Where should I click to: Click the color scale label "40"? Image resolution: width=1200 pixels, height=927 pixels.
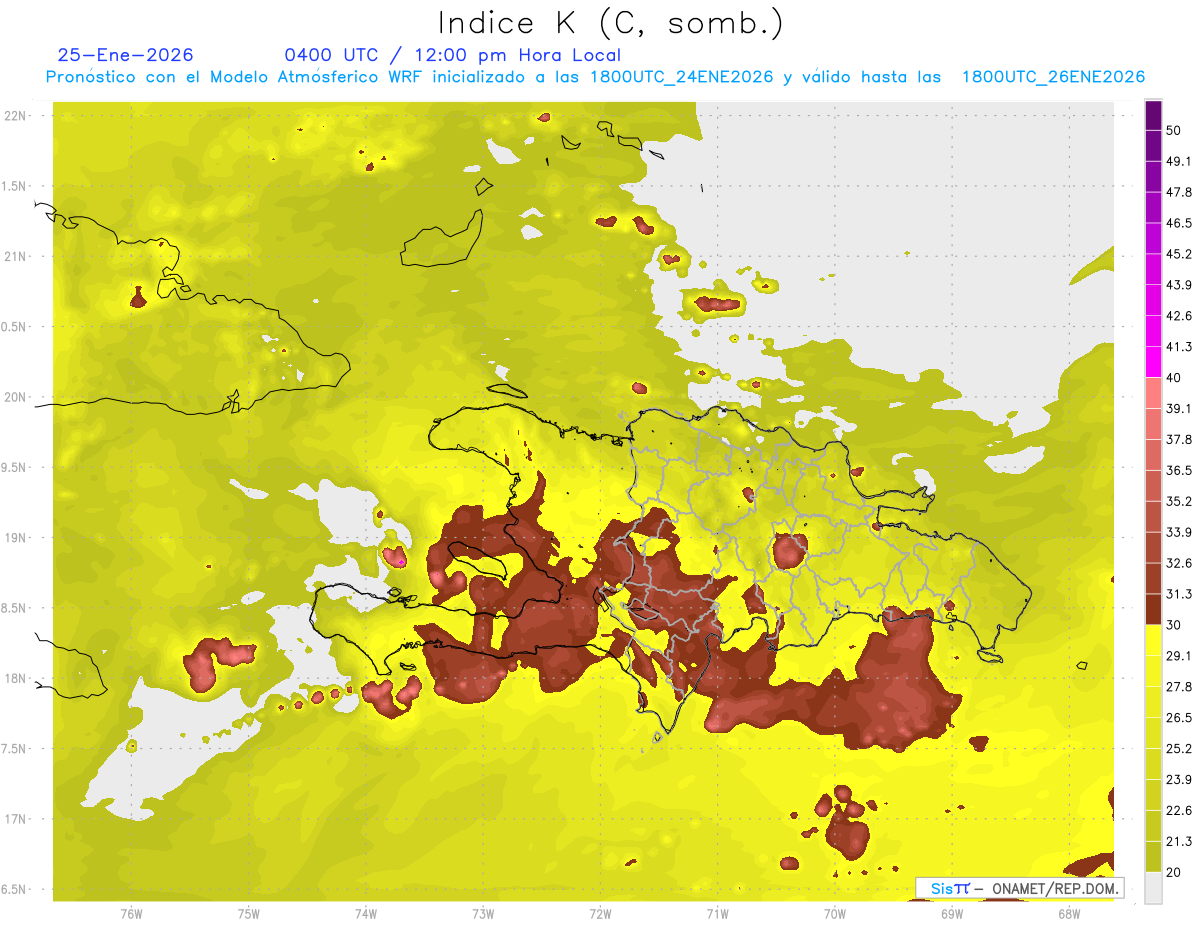[1174, 378]
